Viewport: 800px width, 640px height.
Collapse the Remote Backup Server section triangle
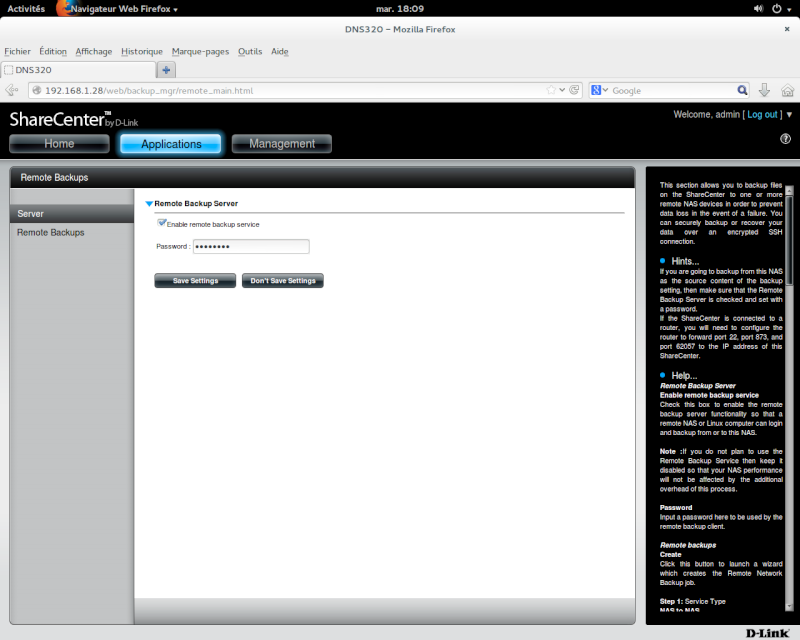(x=149, y=204)
